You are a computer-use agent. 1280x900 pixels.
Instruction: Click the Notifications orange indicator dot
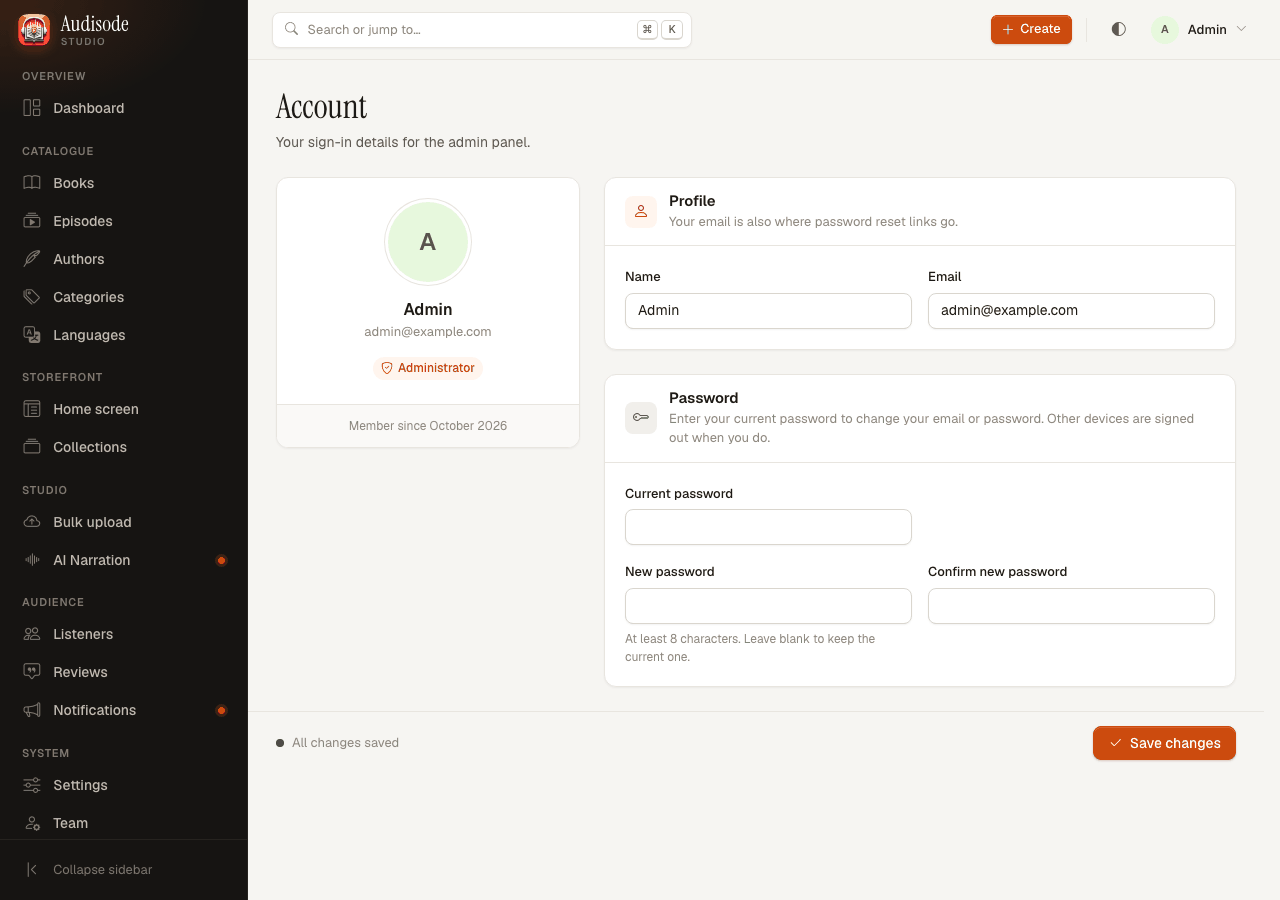(x=222, y=710)
